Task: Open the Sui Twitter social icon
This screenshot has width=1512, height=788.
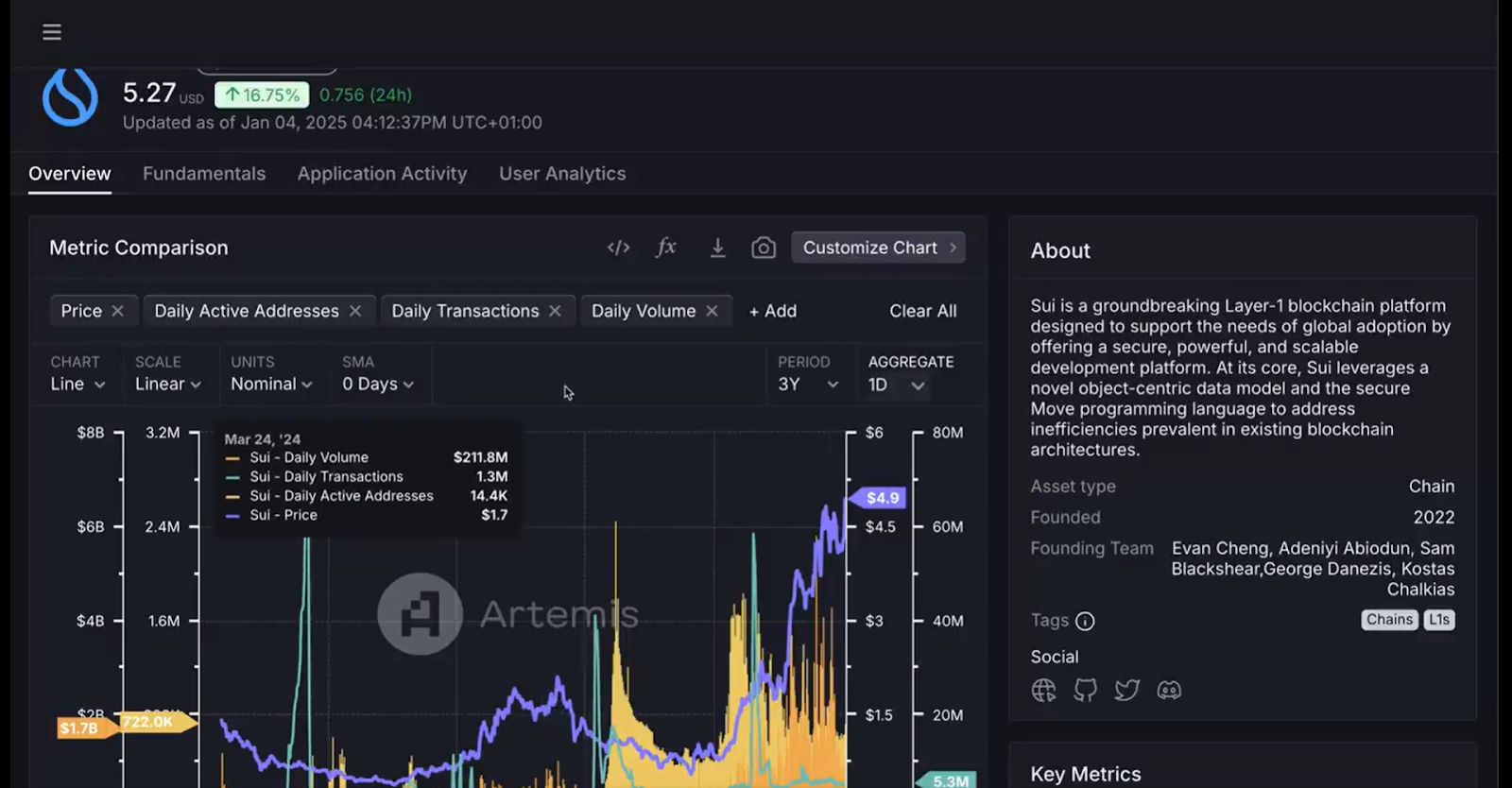Action: pyautogui.click(x=1126, y=691)
